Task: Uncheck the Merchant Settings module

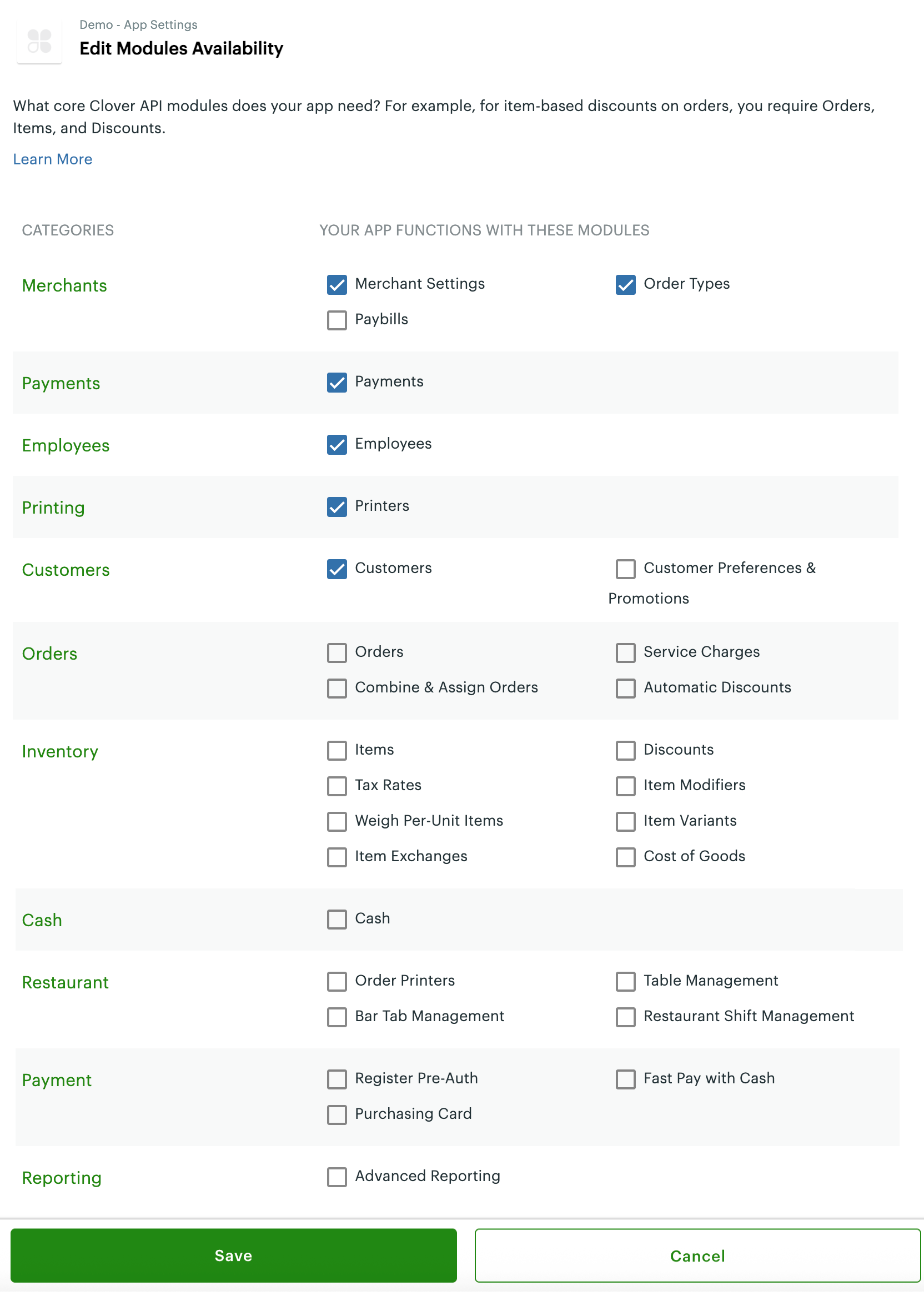Action: (337, 285)
